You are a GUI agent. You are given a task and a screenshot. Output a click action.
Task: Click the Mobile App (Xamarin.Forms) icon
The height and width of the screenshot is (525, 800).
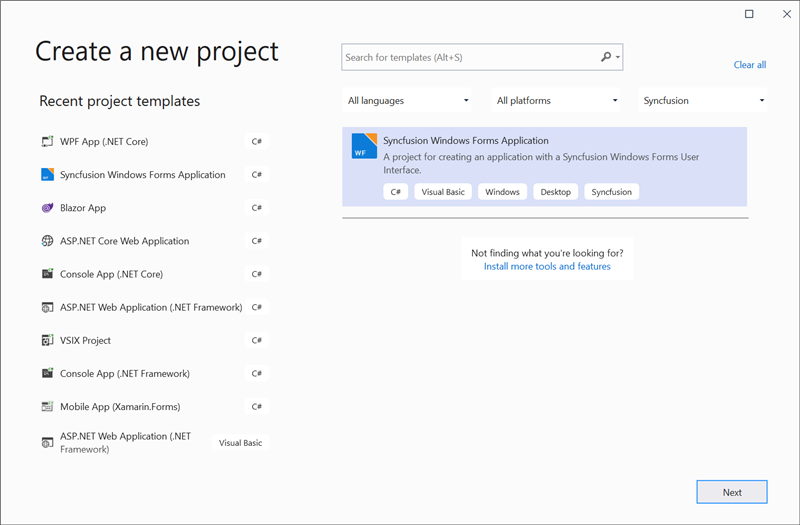click(x=47, y=407)
